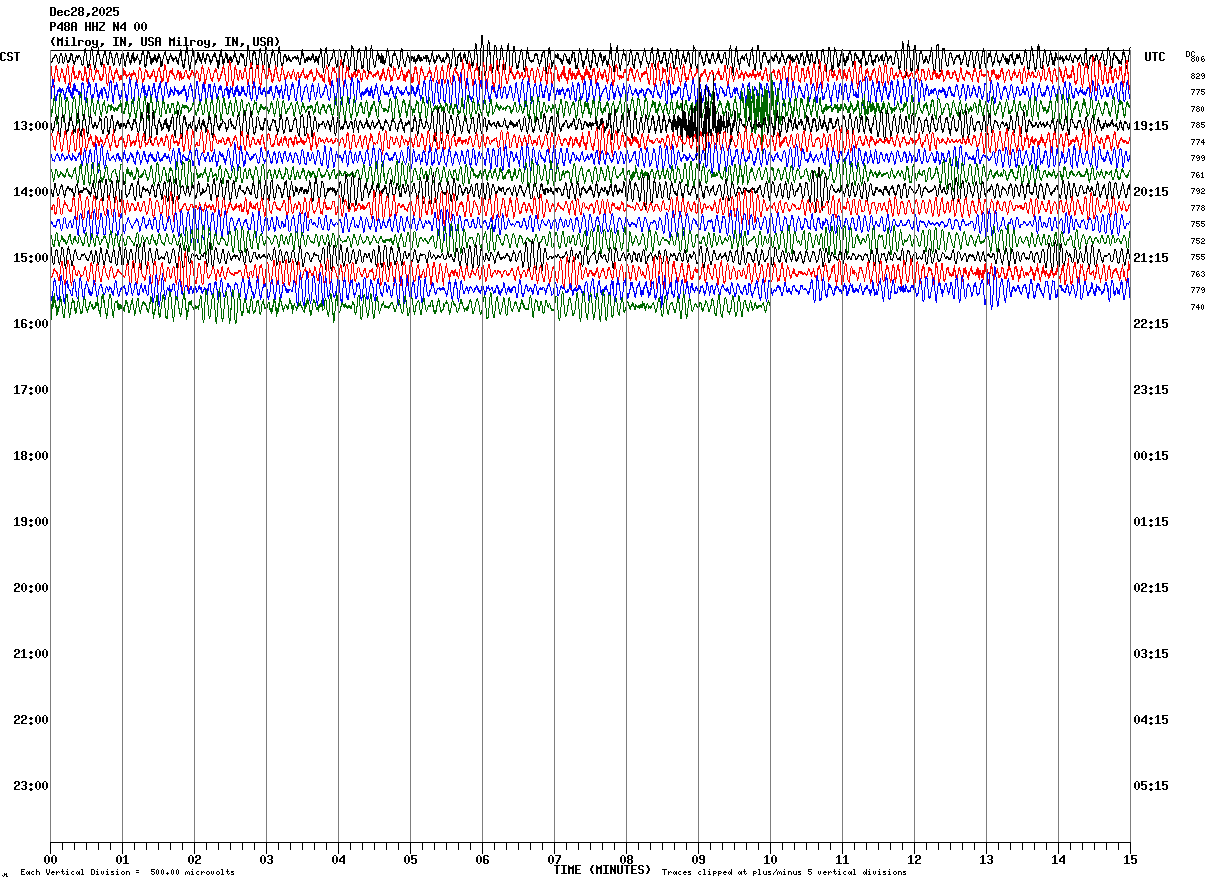Click minute 10 on the time axis
The height and width of the screenshot is (886, 1210).
click(x=770, y=859)
